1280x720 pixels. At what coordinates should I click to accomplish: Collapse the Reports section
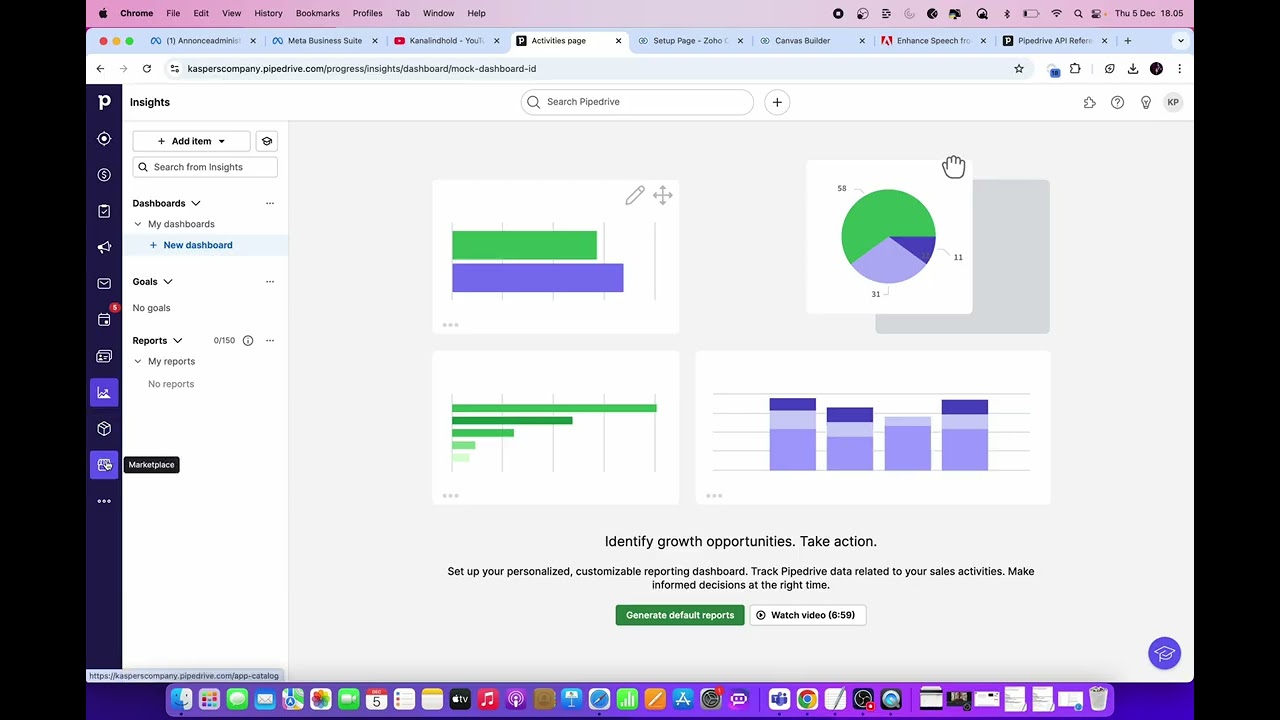click(177, 340)
